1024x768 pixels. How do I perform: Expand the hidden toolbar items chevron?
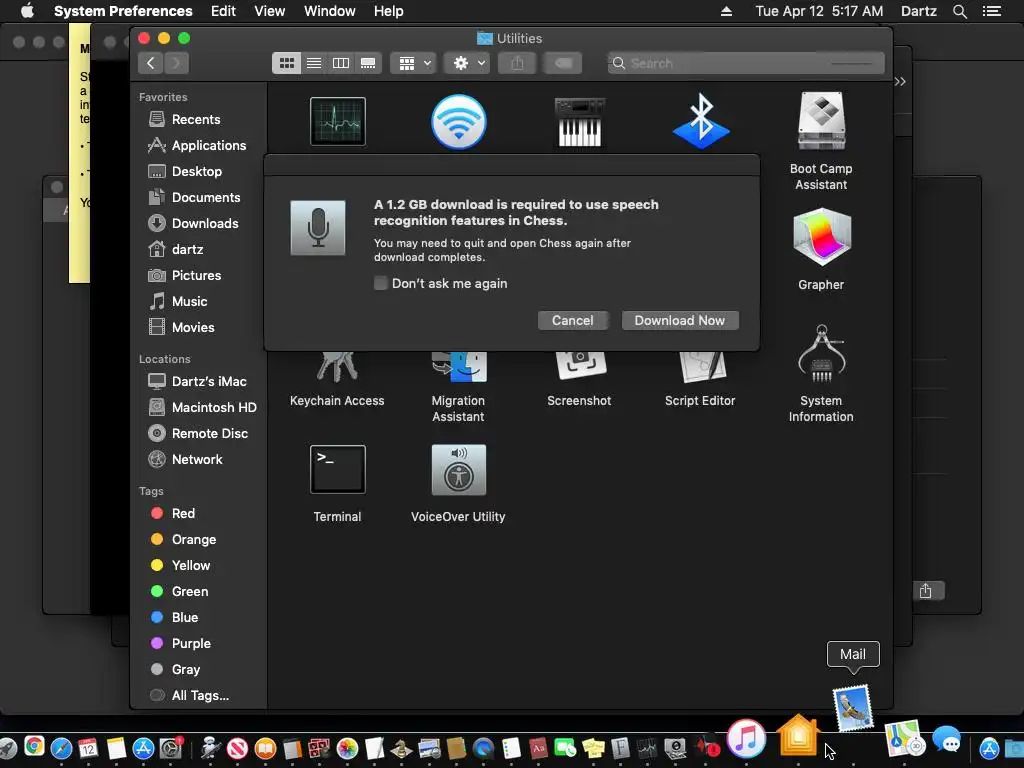pyautogui.click(x=900, y=82)
